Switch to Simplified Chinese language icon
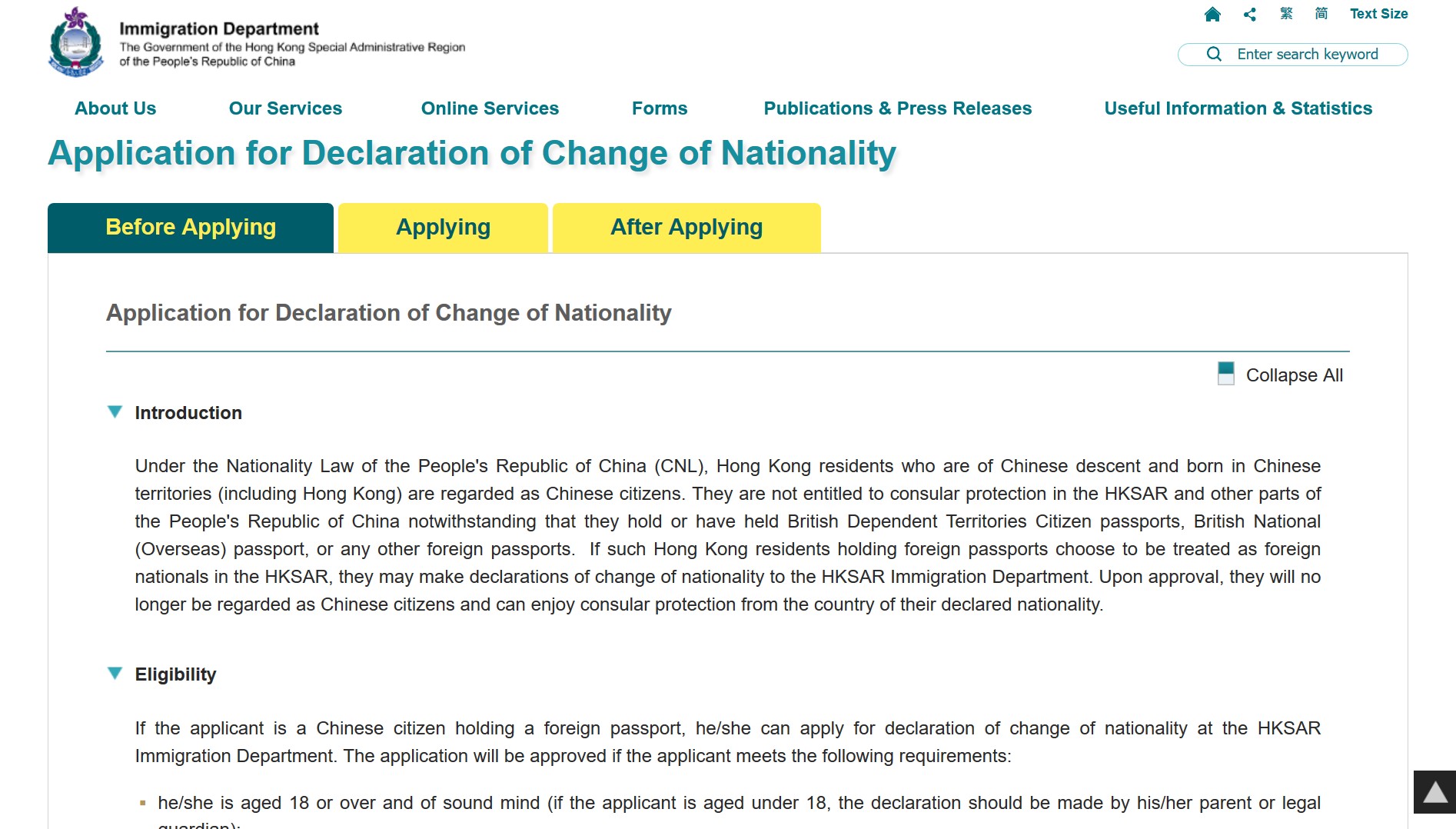The height and width of the screenshot is (829, 1456). tap(1321, 14)
